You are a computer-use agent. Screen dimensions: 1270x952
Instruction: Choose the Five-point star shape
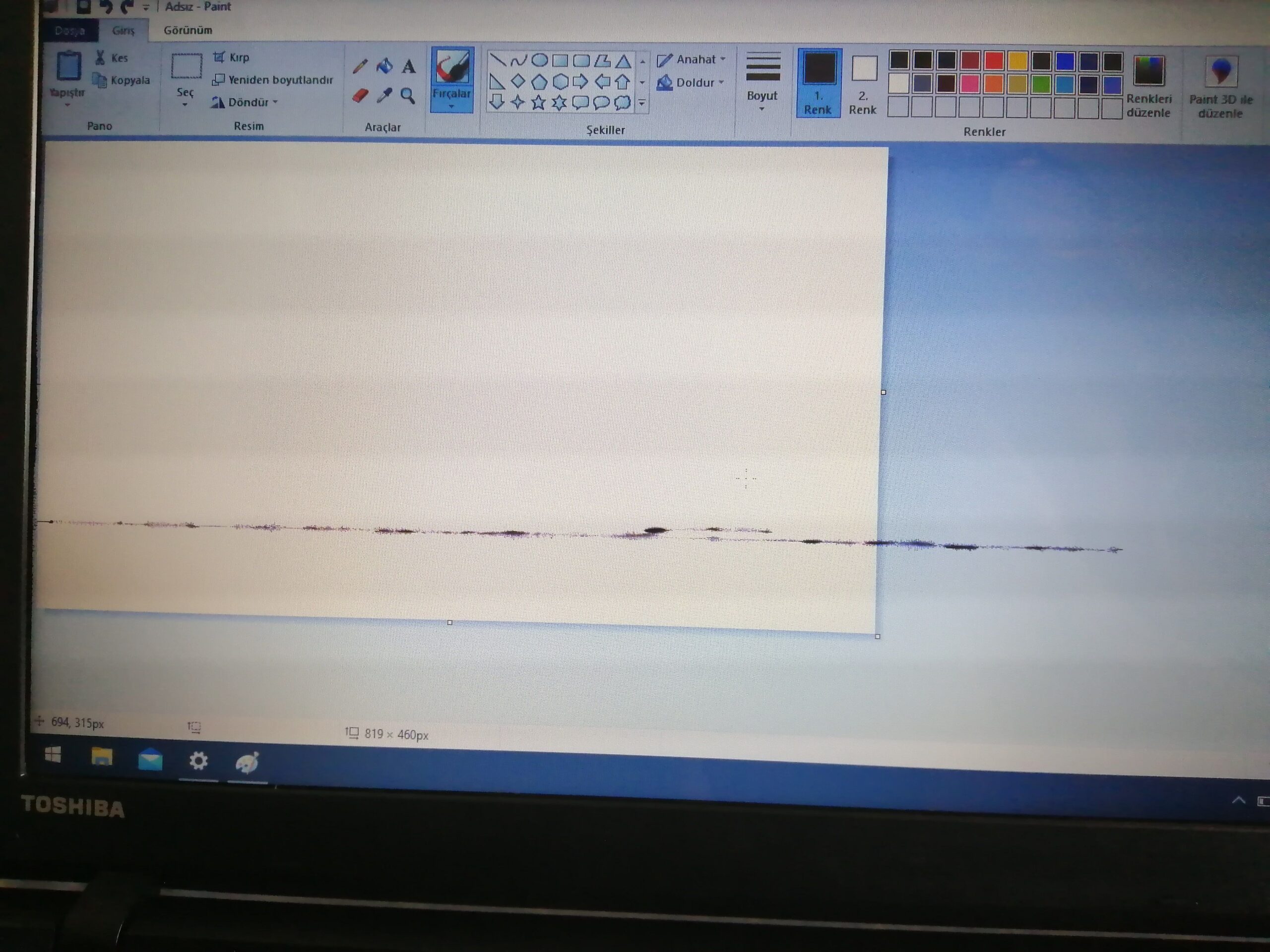click(x=539, y=103)
